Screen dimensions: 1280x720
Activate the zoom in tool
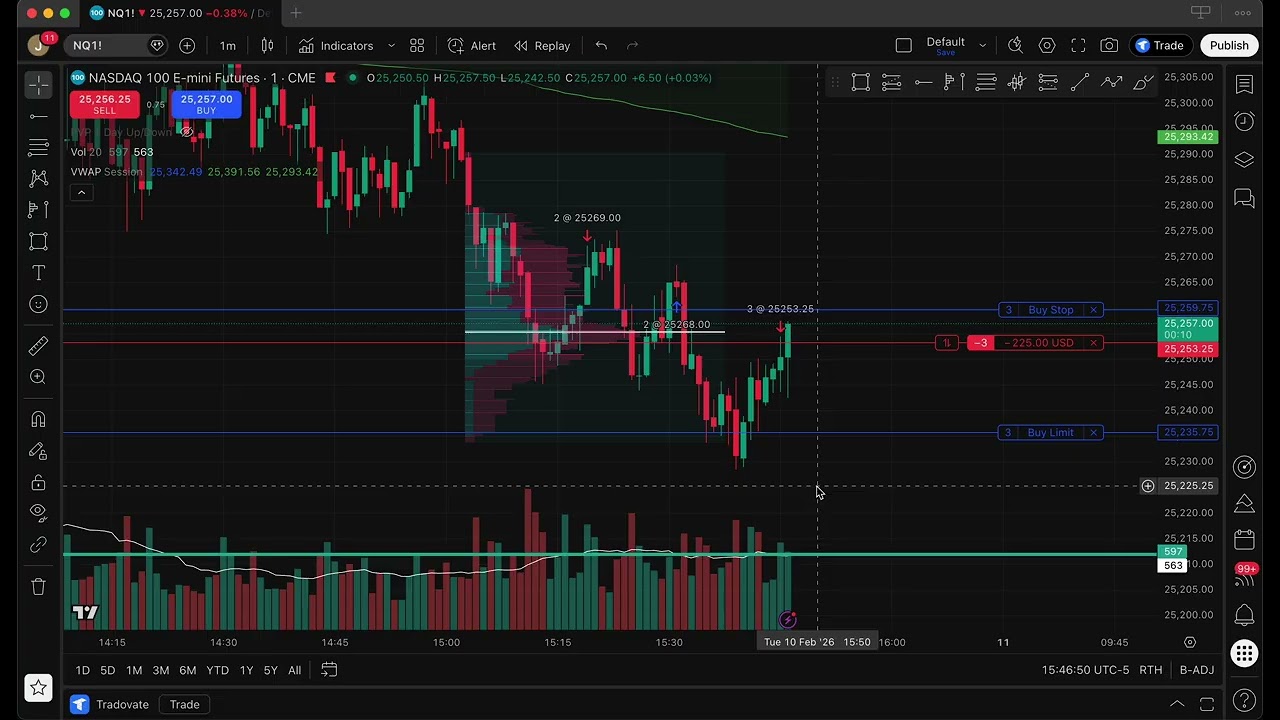(x=38, y=377)
